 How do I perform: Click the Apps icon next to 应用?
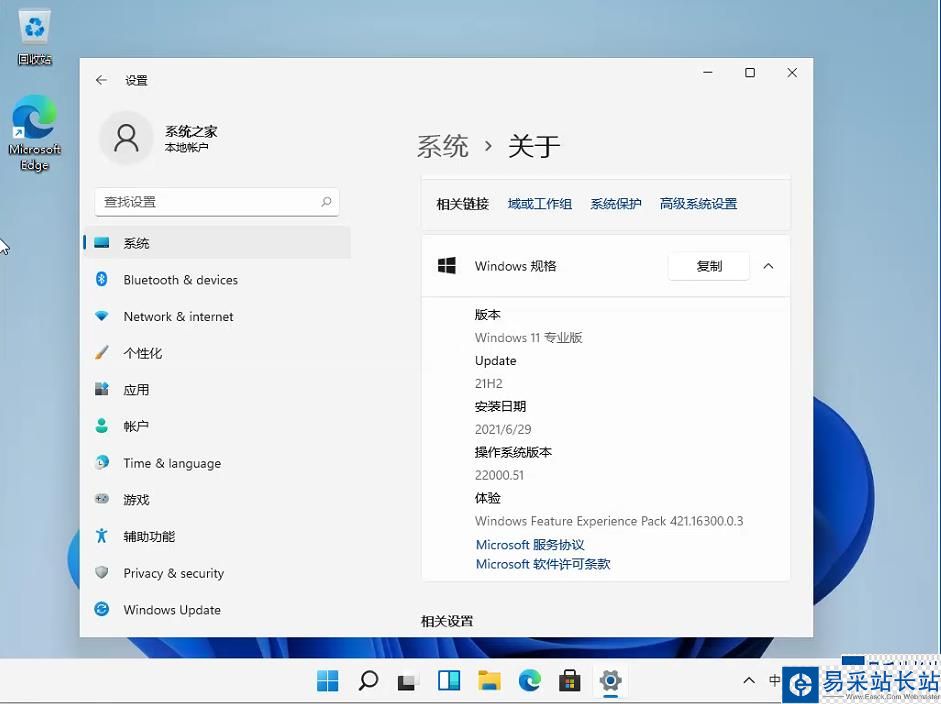point(101,389)
